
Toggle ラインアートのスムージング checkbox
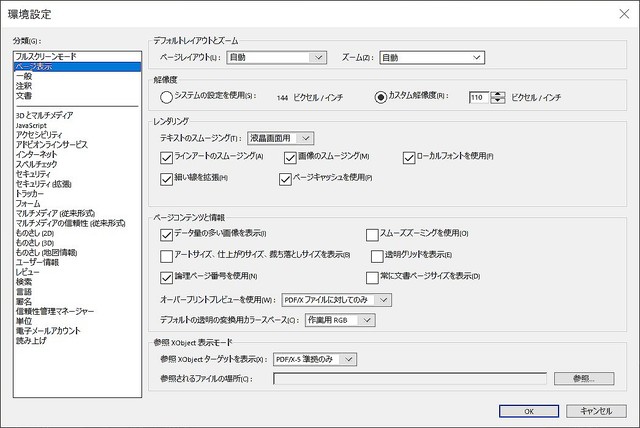pos(167,157)
